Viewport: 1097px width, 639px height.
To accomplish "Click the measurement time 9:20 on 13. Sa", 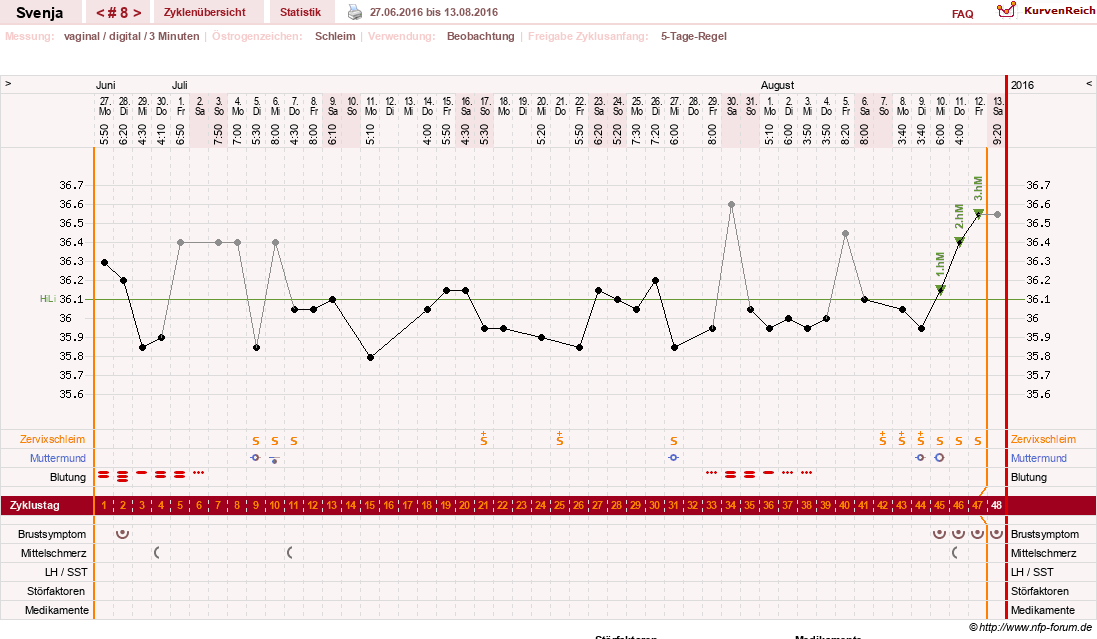I will [998, 134].
